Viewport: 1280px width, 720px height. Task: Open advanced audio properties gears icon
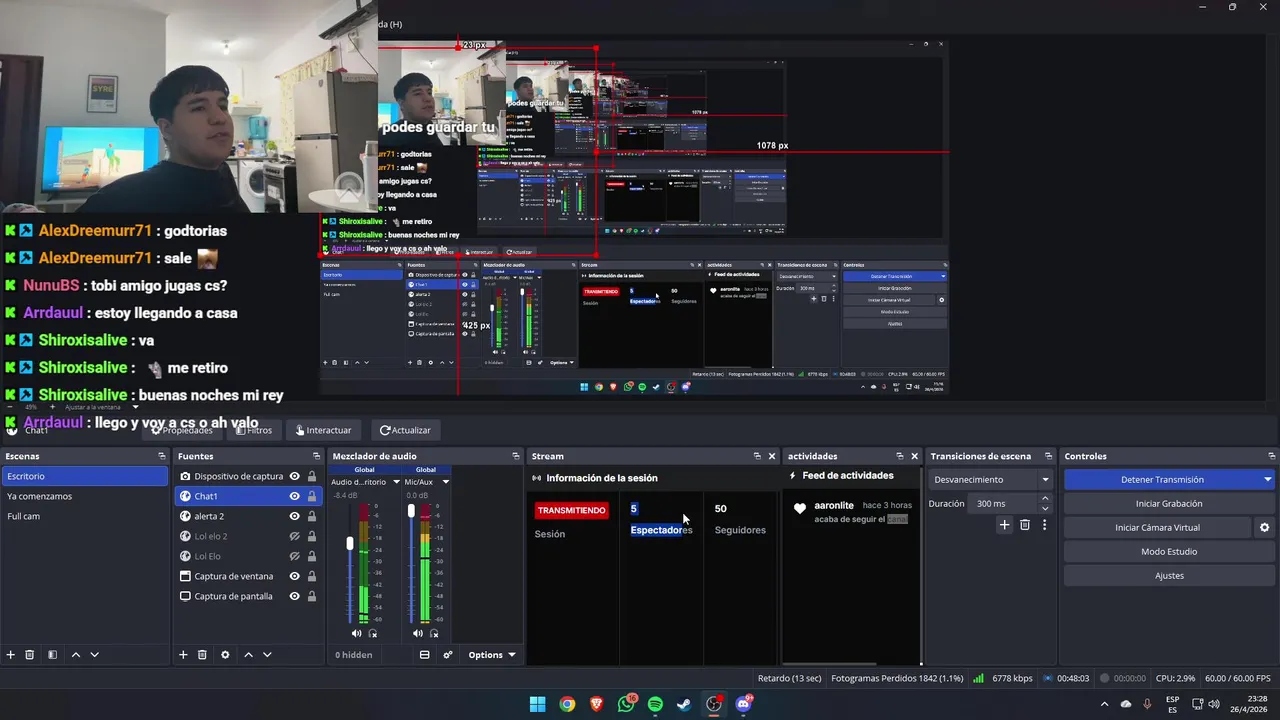(448, 655)
